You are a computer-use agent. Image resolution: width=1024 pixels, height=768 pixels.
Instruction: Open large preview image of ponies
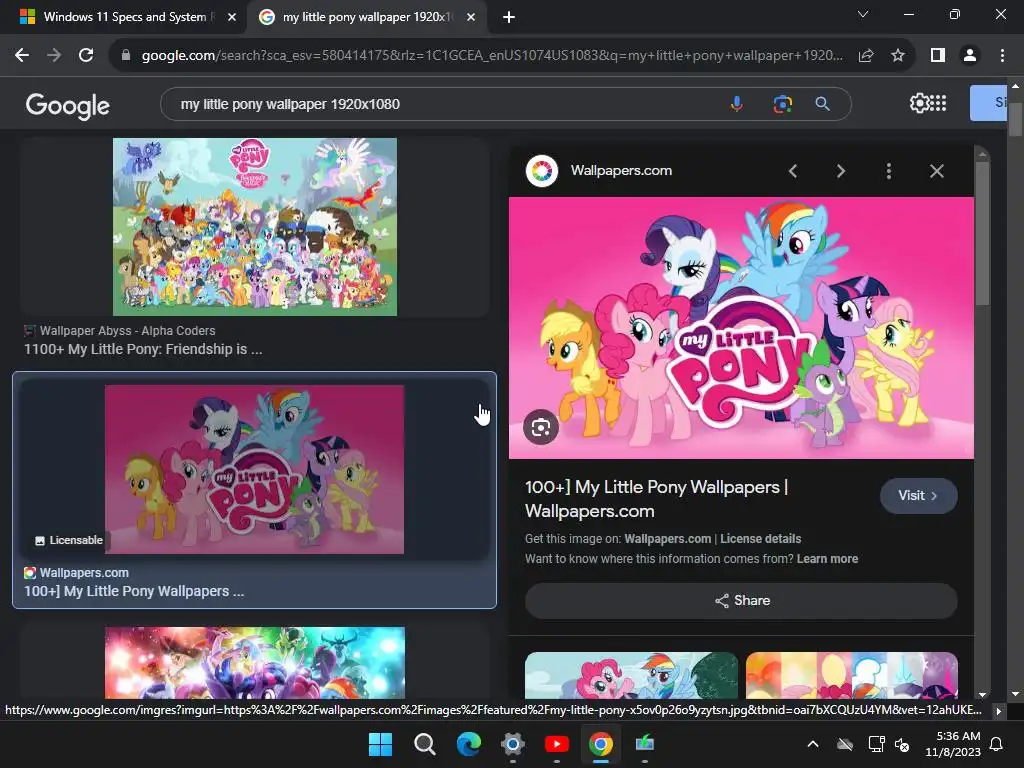[x=741, y=328]
